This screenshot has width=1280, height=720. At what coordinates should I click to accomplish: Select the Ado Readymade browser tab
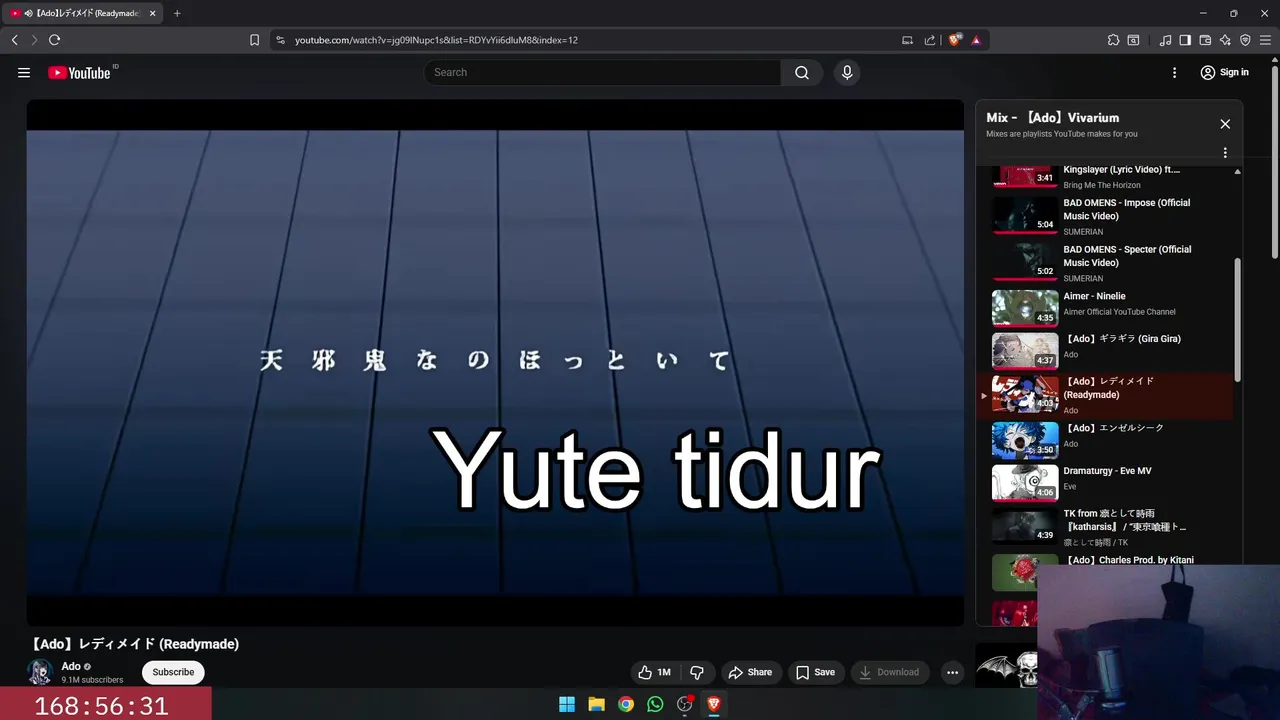(x=84, y=13)
